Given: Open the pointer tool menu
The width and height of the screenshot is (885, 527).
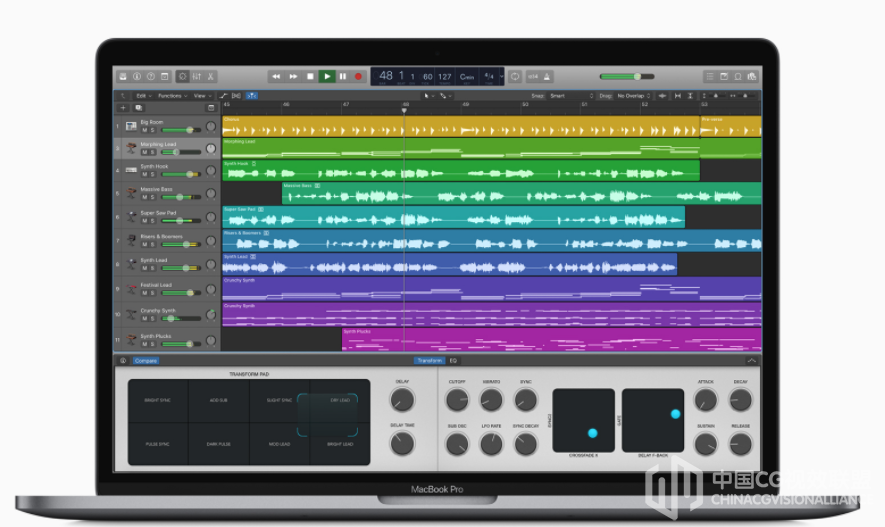Looking at the screenshot, I should [428, 96].
